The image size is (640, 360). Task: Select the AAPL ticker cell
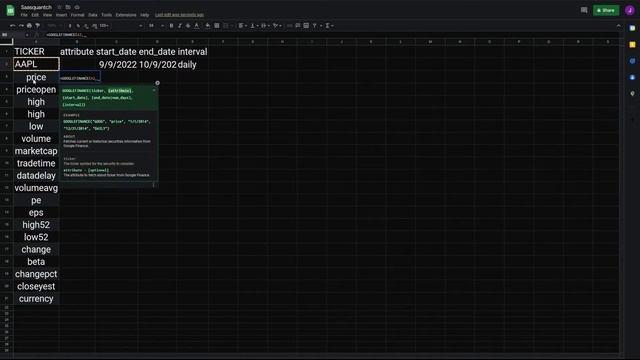[36, 64]
